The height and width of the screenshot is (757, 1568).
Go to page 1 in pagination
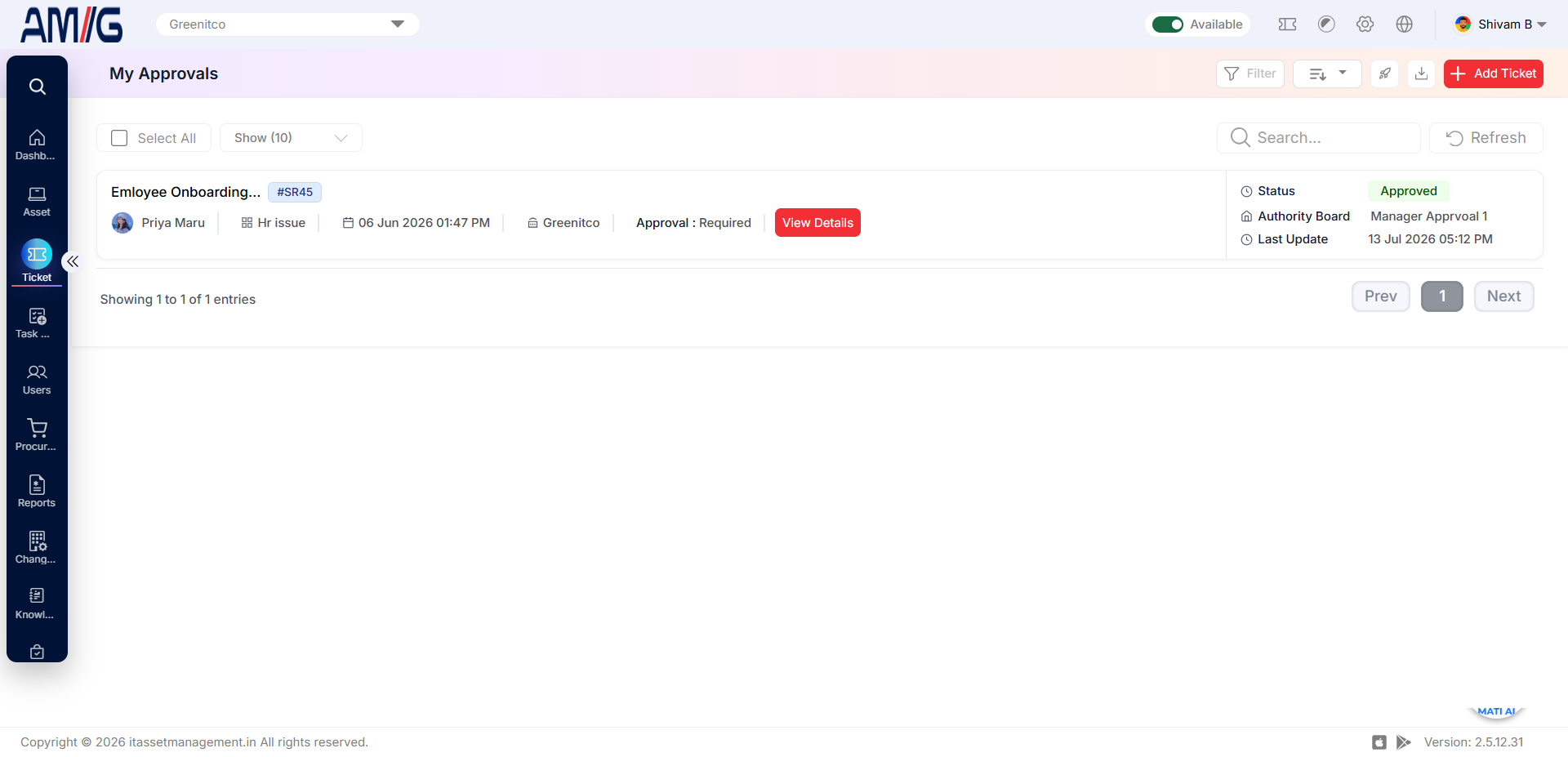coord(1442,296)
